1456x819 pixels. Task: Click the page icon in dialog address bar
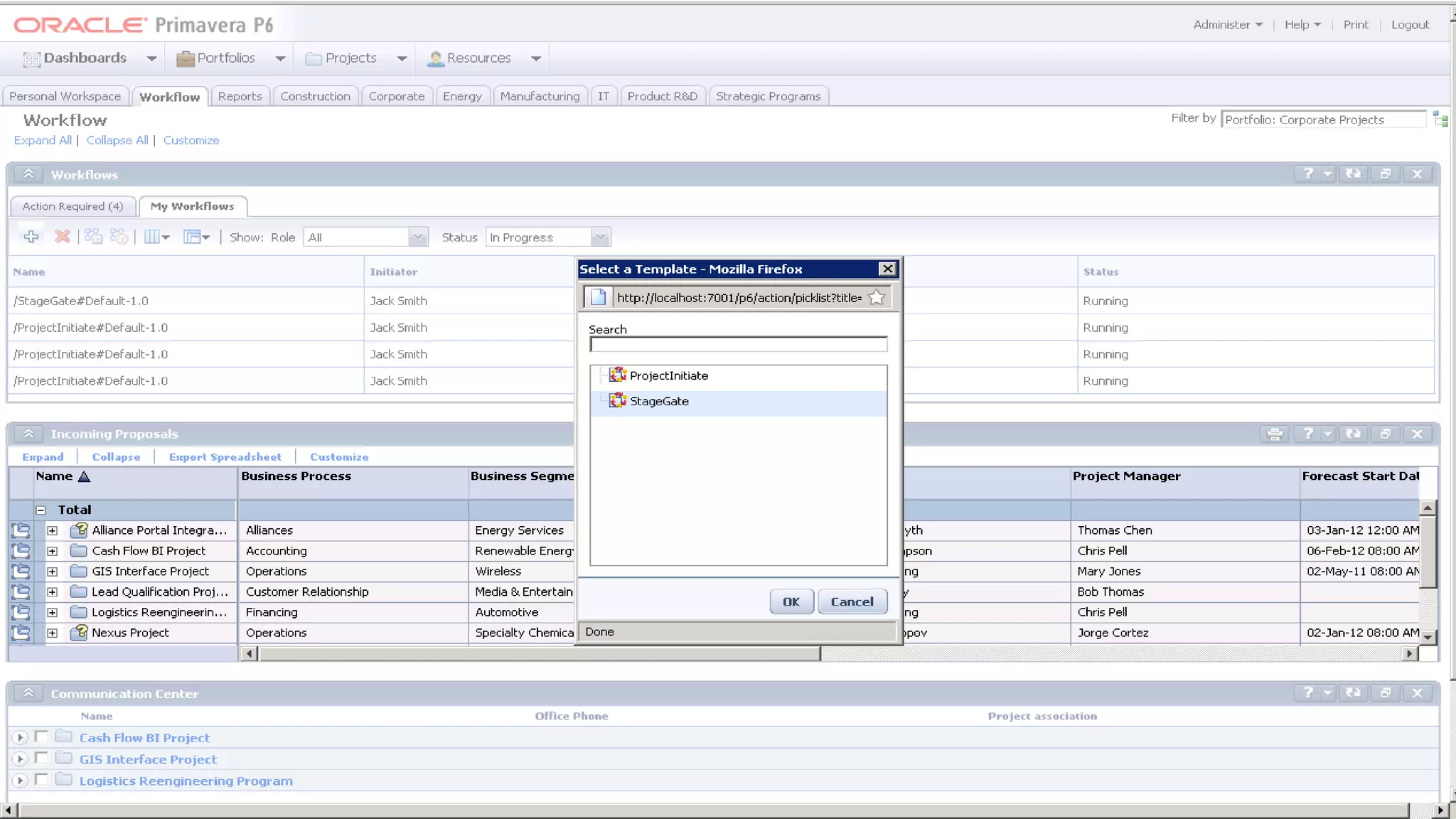tap(599, 297)
